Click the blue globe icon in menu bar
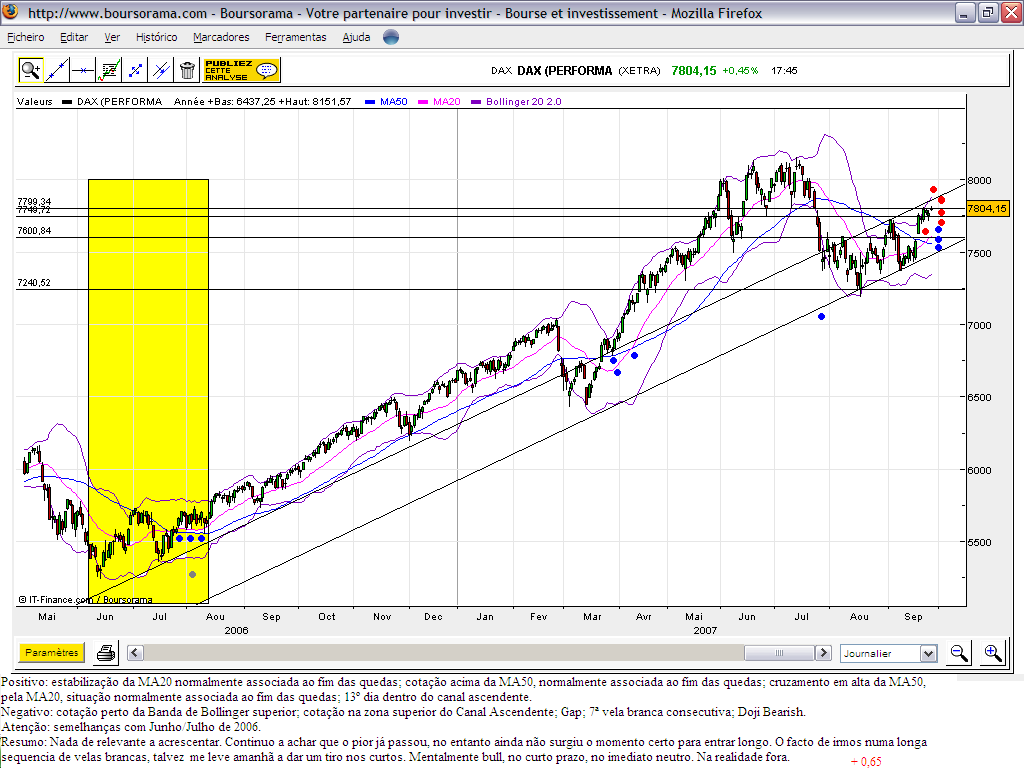The width and height of the screenshot is (1024, 768). [x=391, y=37]
